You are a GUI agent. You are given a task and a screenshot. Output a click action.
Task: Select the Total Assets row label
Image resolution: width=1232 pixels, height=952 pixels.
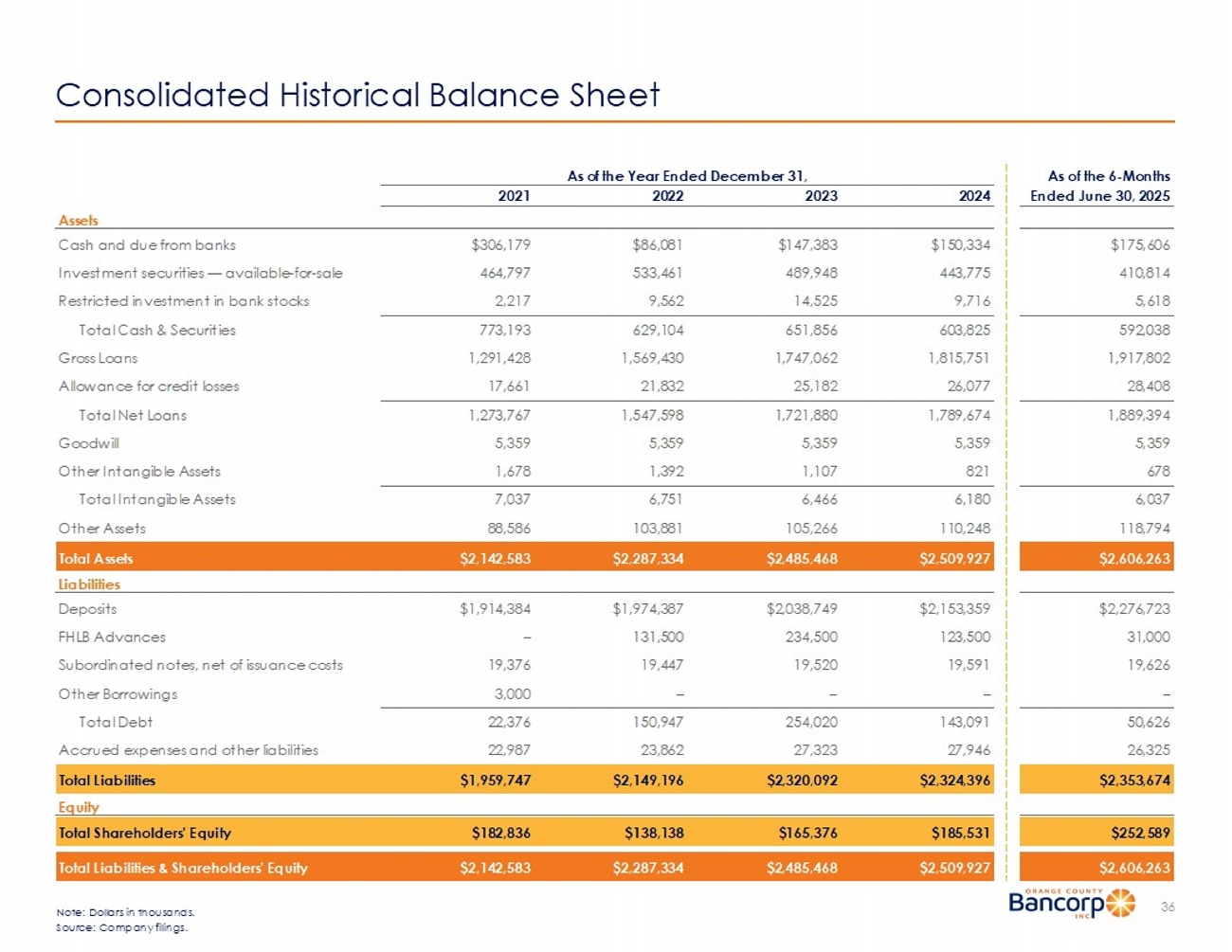96,559
